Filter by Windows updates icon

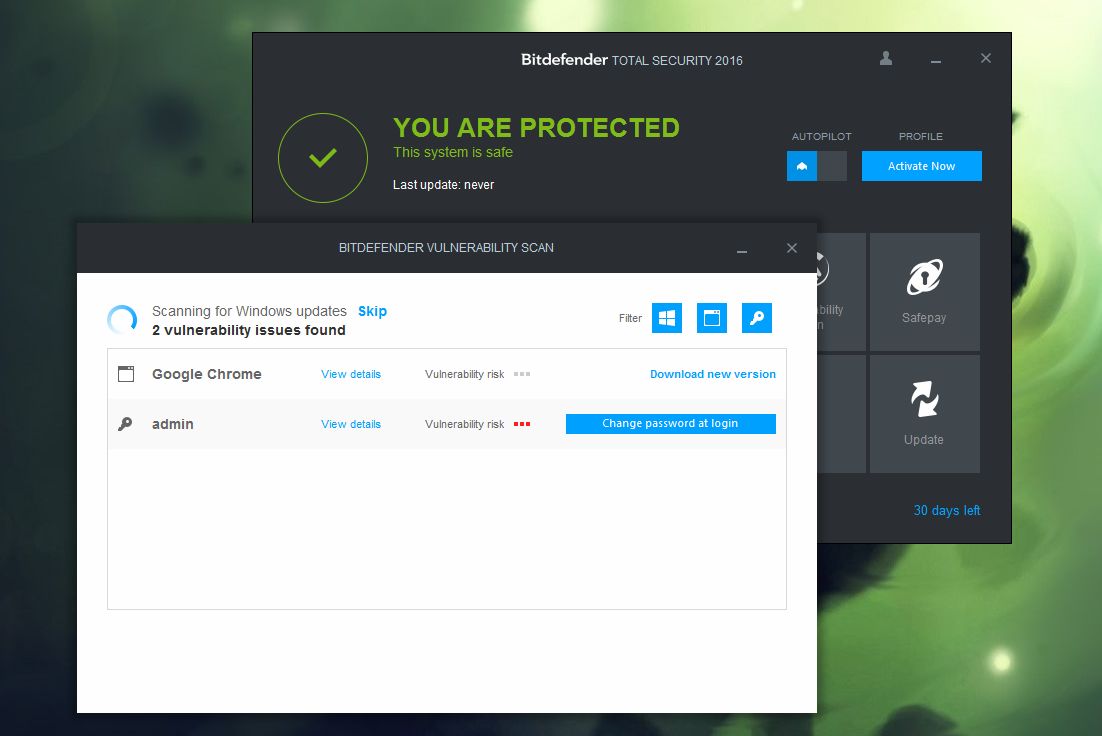[666, 318]
